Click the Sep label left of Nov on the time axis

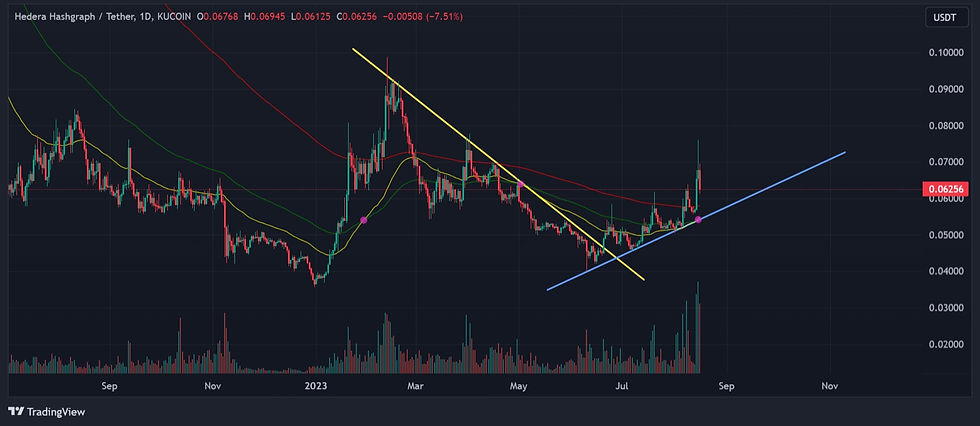pyautogui.click(x=109, y=387)
